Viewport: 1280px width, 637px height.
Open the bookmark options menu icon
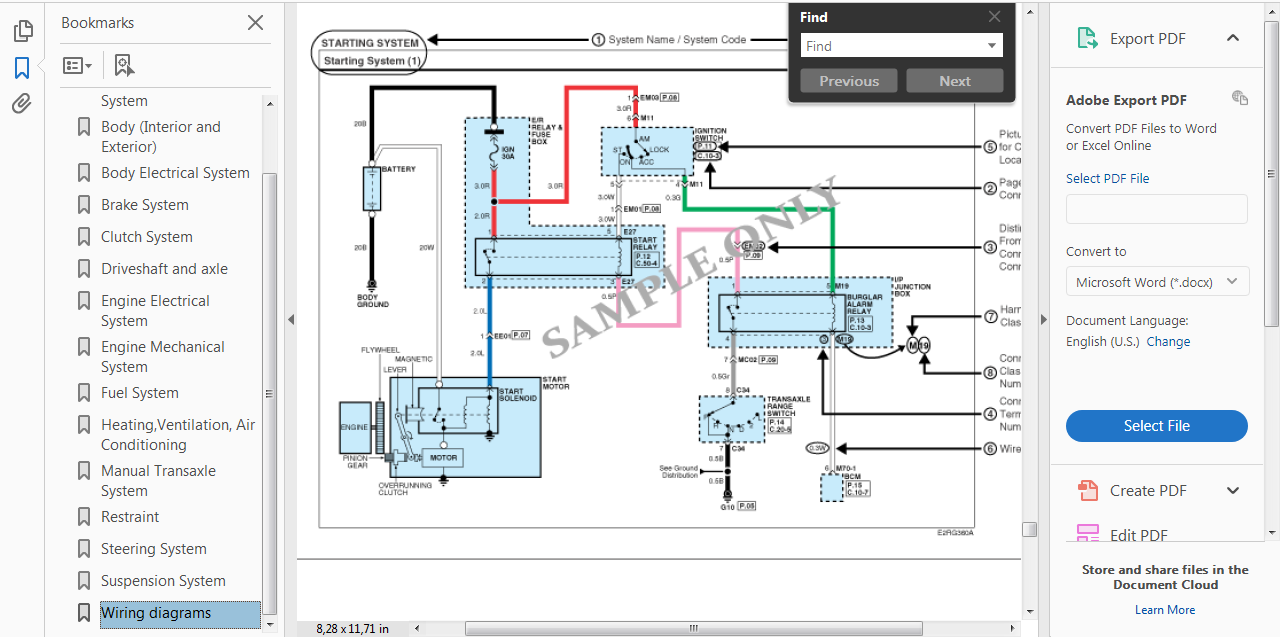pyautogui.click(x=77, y=66)
